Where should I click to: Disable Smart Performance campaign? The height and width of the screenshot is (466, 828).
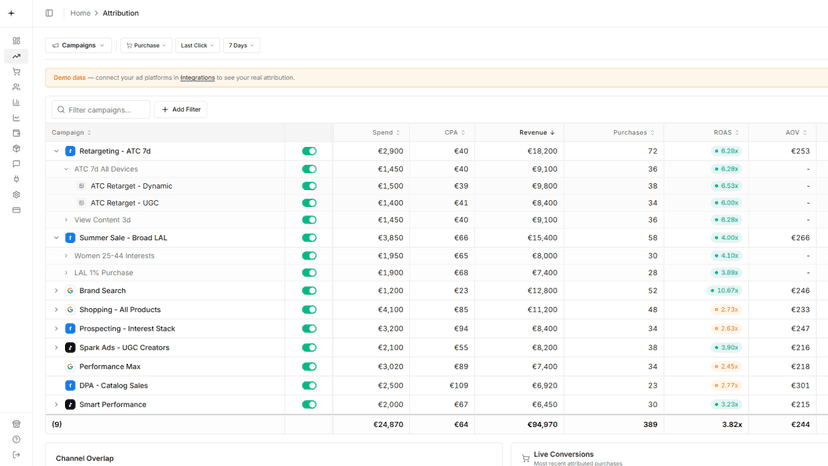point(309,405)
